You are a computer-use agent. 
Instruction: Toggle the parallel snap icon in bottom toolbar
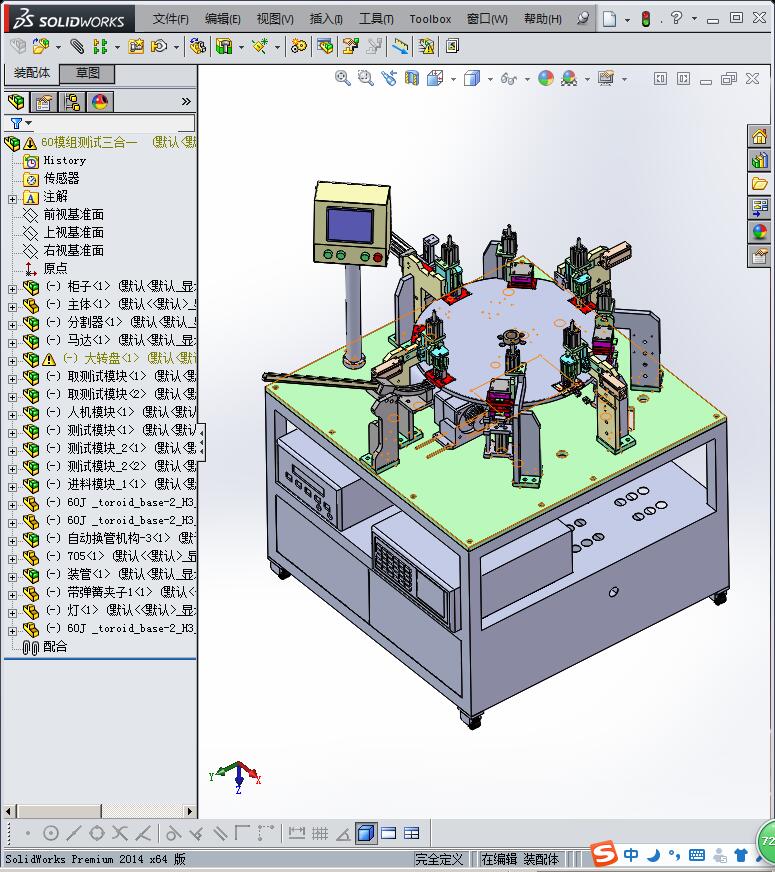pyautogui.click(x=221, y=833)
